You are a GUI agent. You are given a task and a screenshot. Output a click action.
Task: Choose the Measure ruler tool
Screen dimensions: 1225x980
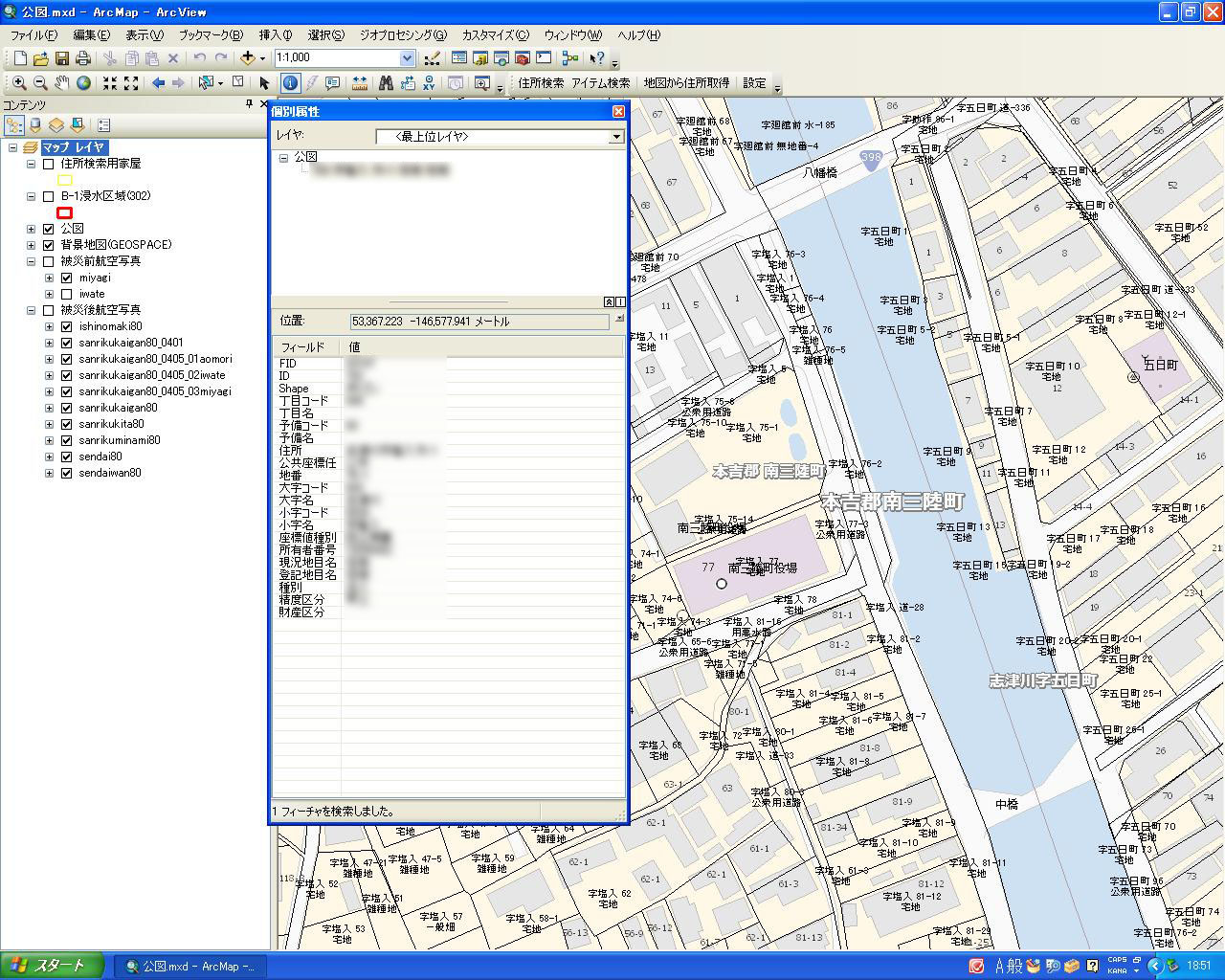[360, 83]
